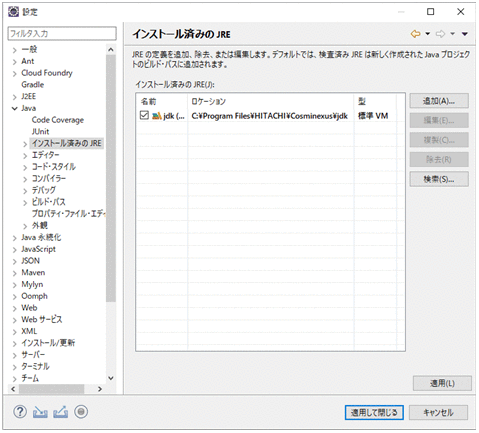Expand the Ant tree node
The width and height of the screenshot is (479, 433).
pos(15,62)
